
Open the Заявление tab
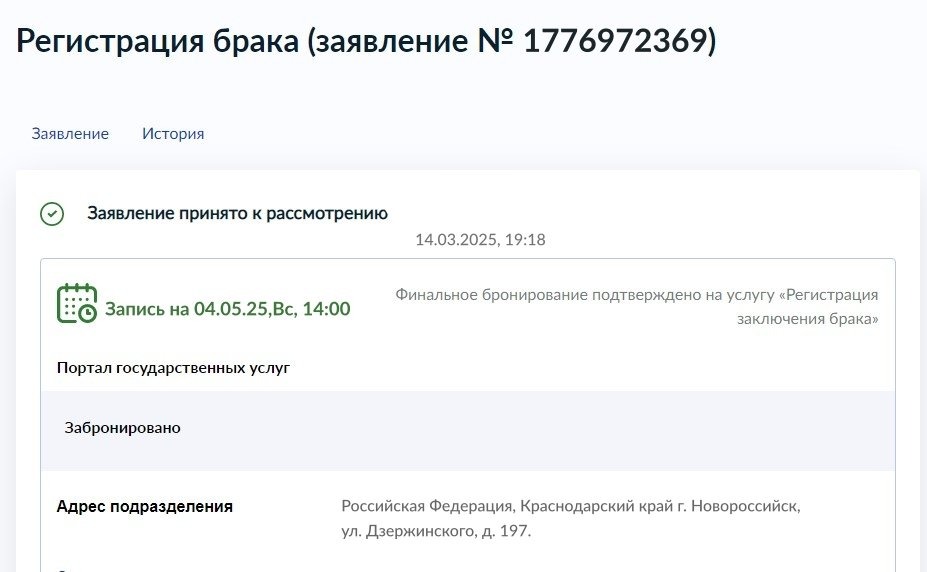70,134
